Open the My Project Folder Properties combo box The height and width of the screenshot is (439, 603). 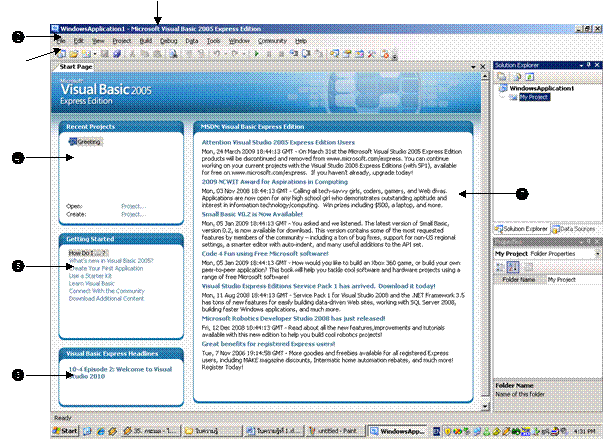pos(547,254)
